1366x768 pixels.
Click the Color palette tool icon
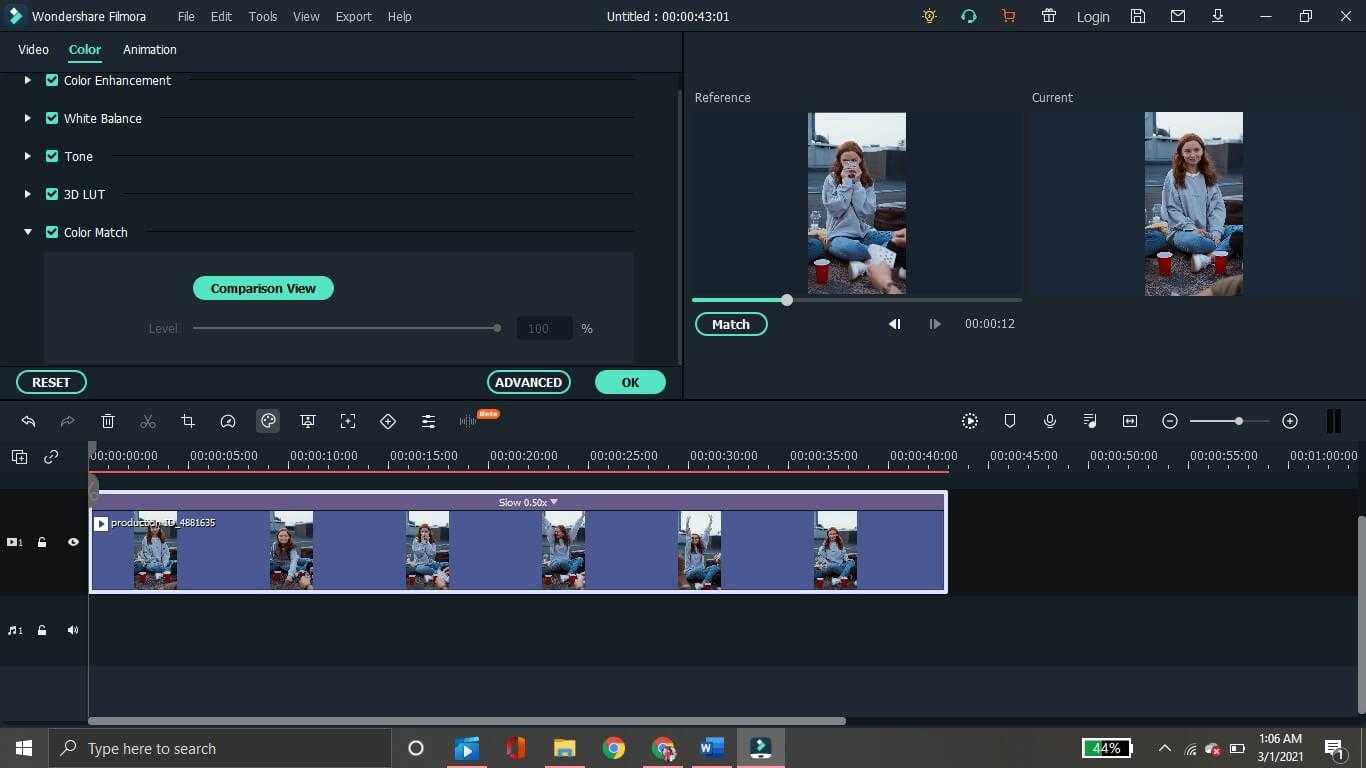coord(268,421)
